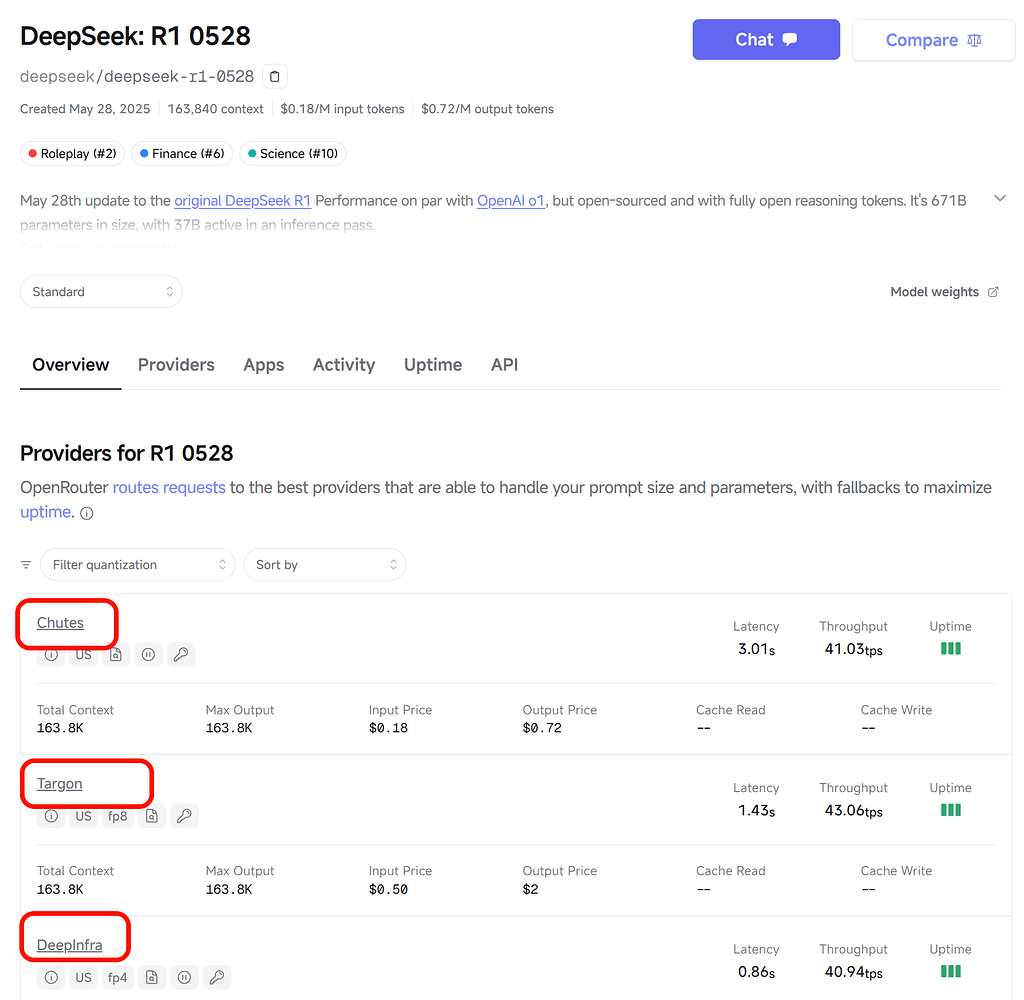The width and height of the screenshot is (1024, 1000).
Task: Open the info icon in Chutes row
Action: 51,654
